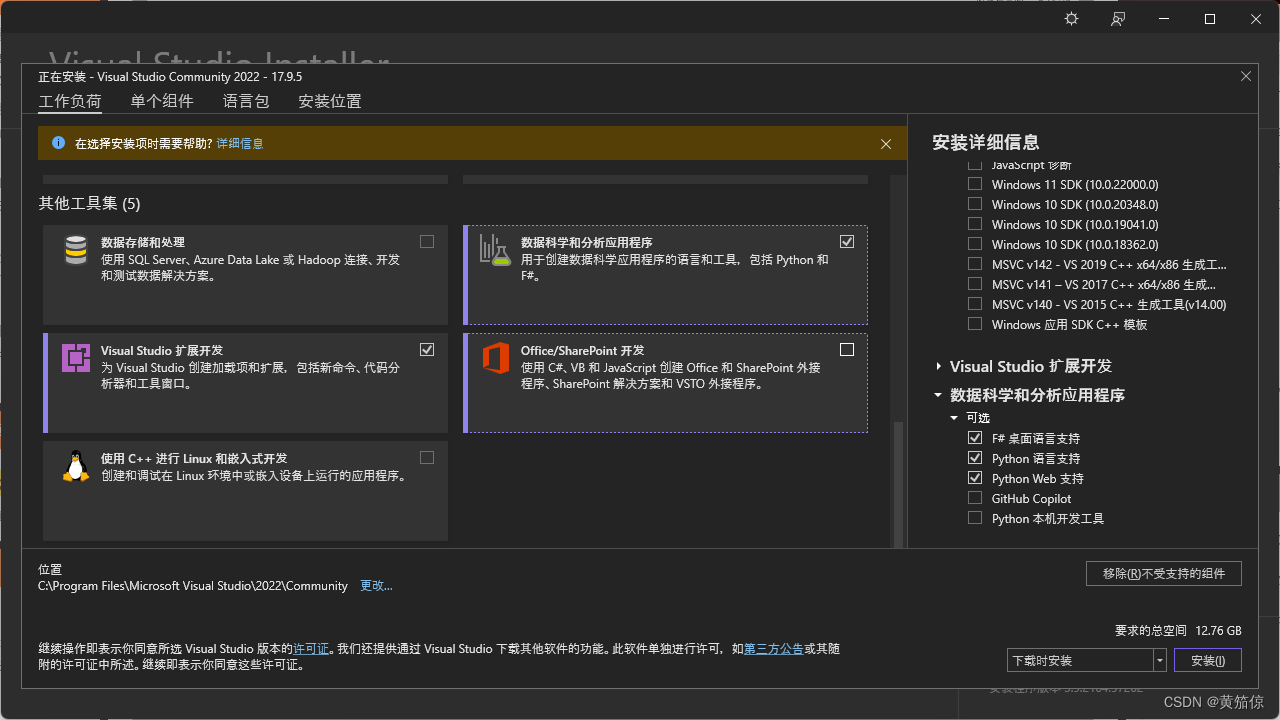Select the 数据存储和处理 workload title
Screen dimensions: 1280x720
click(143, 242)
